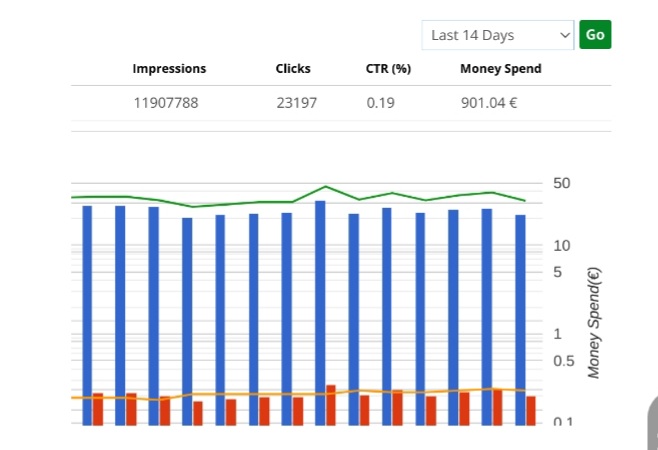Click the first red bar on the left
The height and width of the screenshot is (450, 658).
(98, 409)
